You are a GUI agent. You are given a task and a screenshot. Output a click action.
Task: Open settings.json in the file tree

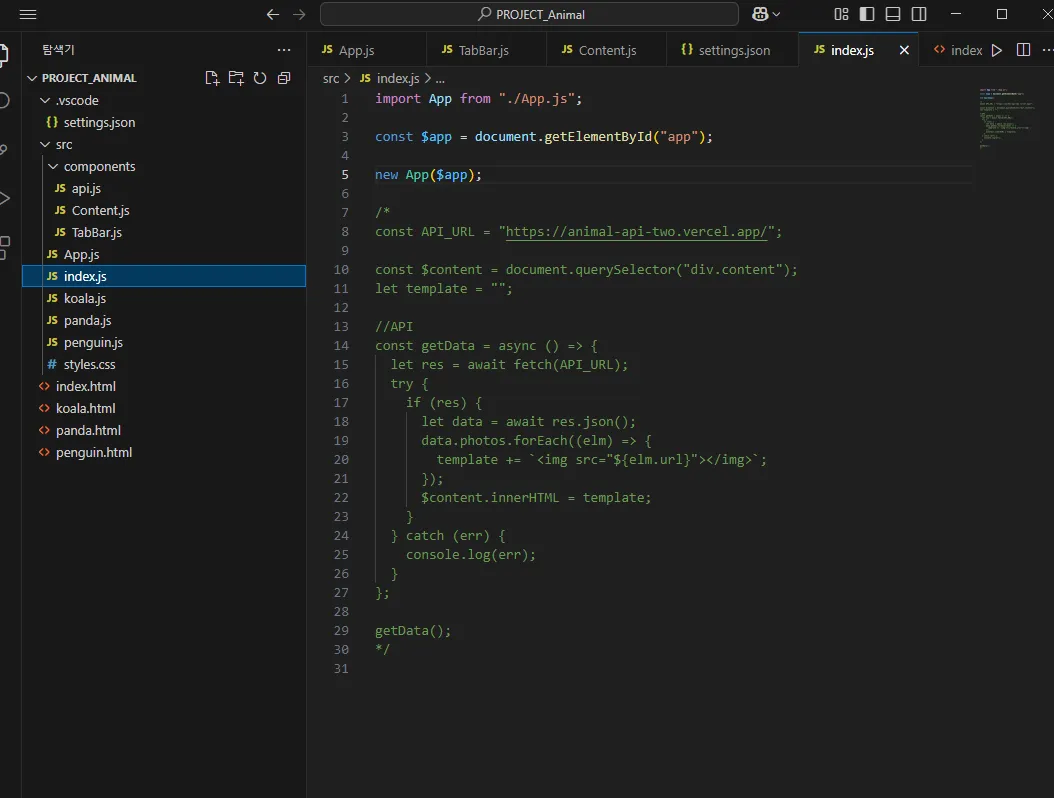click(164, 122)
